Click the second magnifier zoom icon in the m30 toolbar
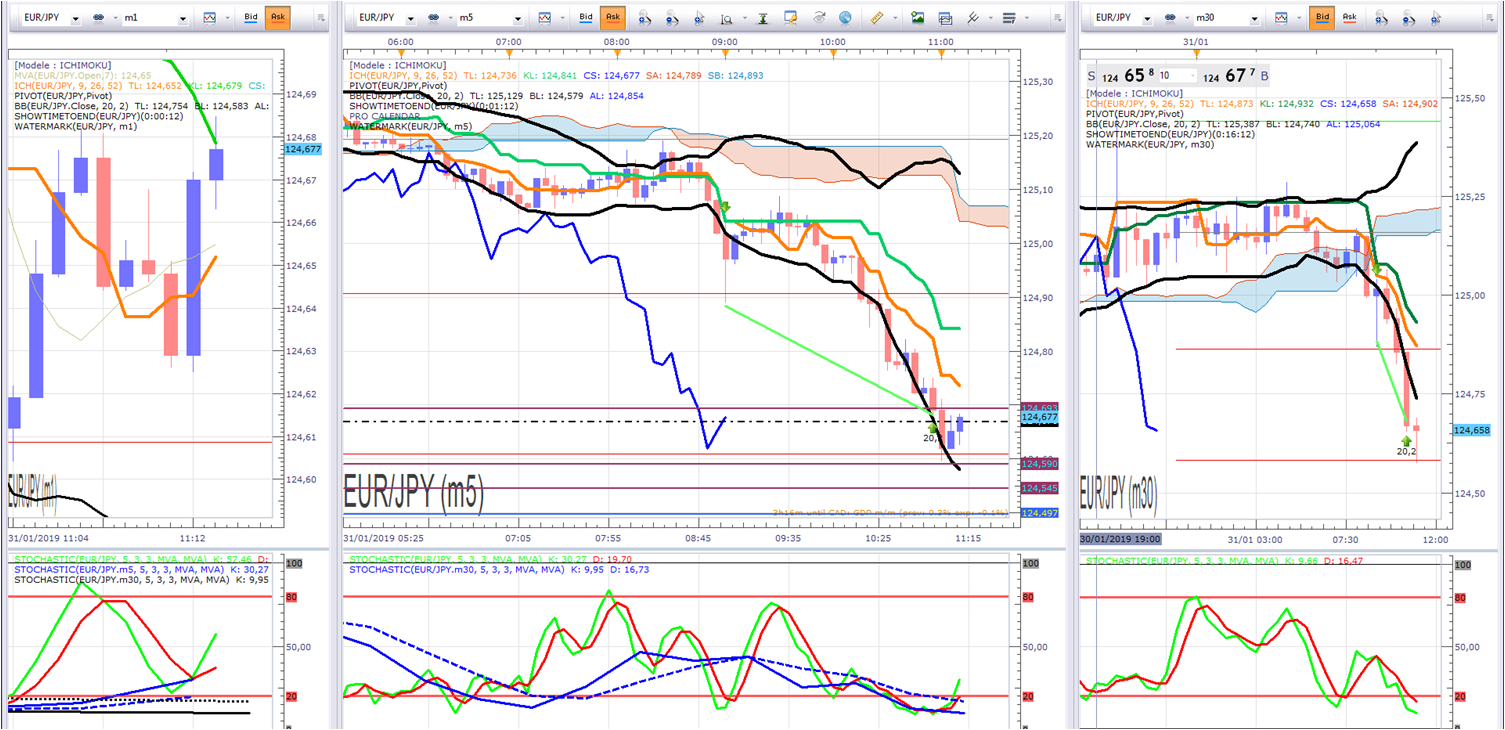 (x=1410, y=18)
